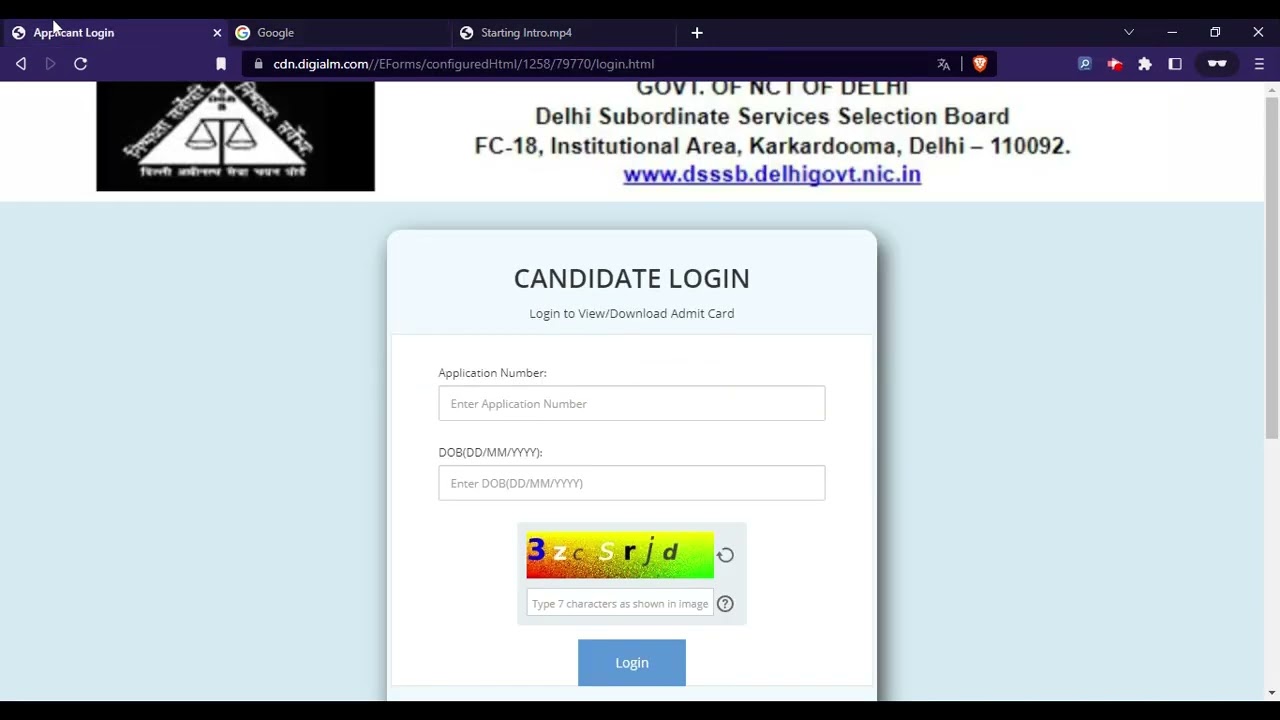This screenshot has width=1280, height=720.
Task: Close the Applicant Login tab
Action: 217,33
